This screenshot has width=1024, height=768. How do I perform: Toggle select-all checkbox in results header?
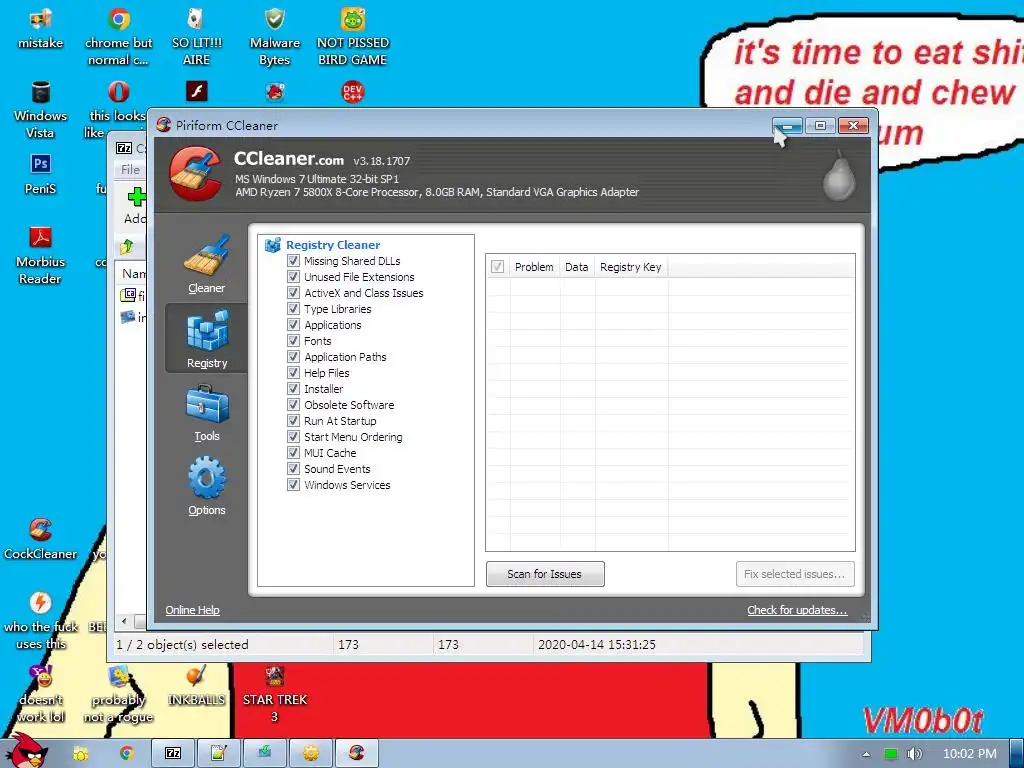click(497, 266)
